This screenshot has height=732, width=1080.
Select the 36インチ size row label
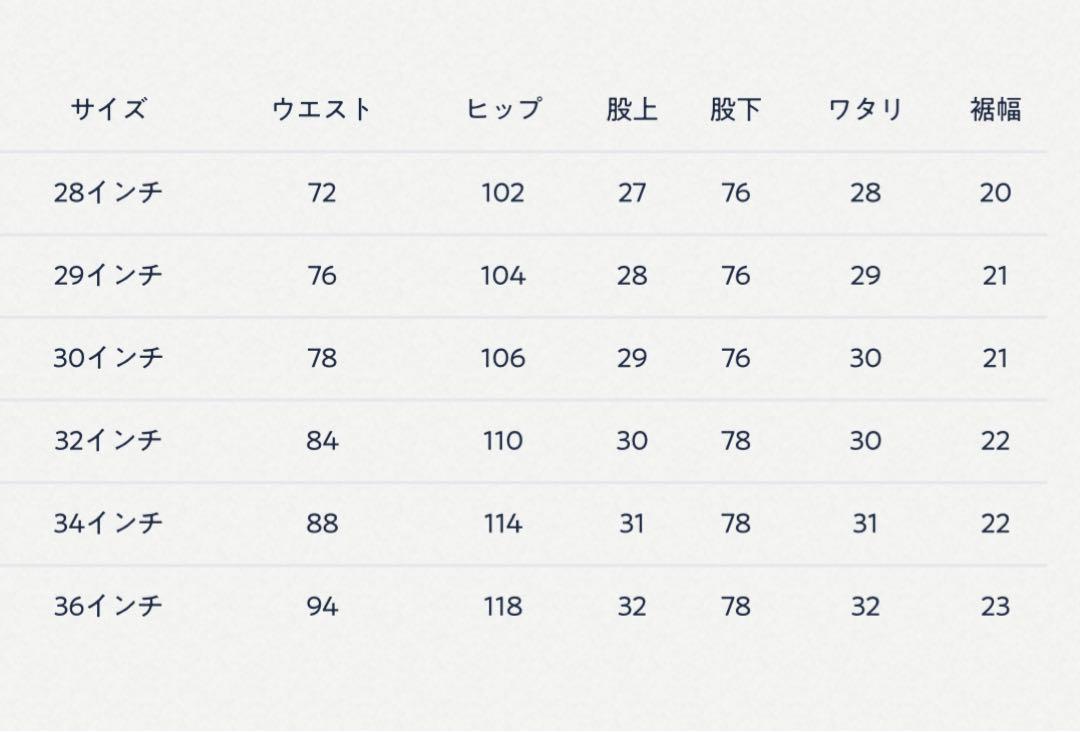point(108,606)
